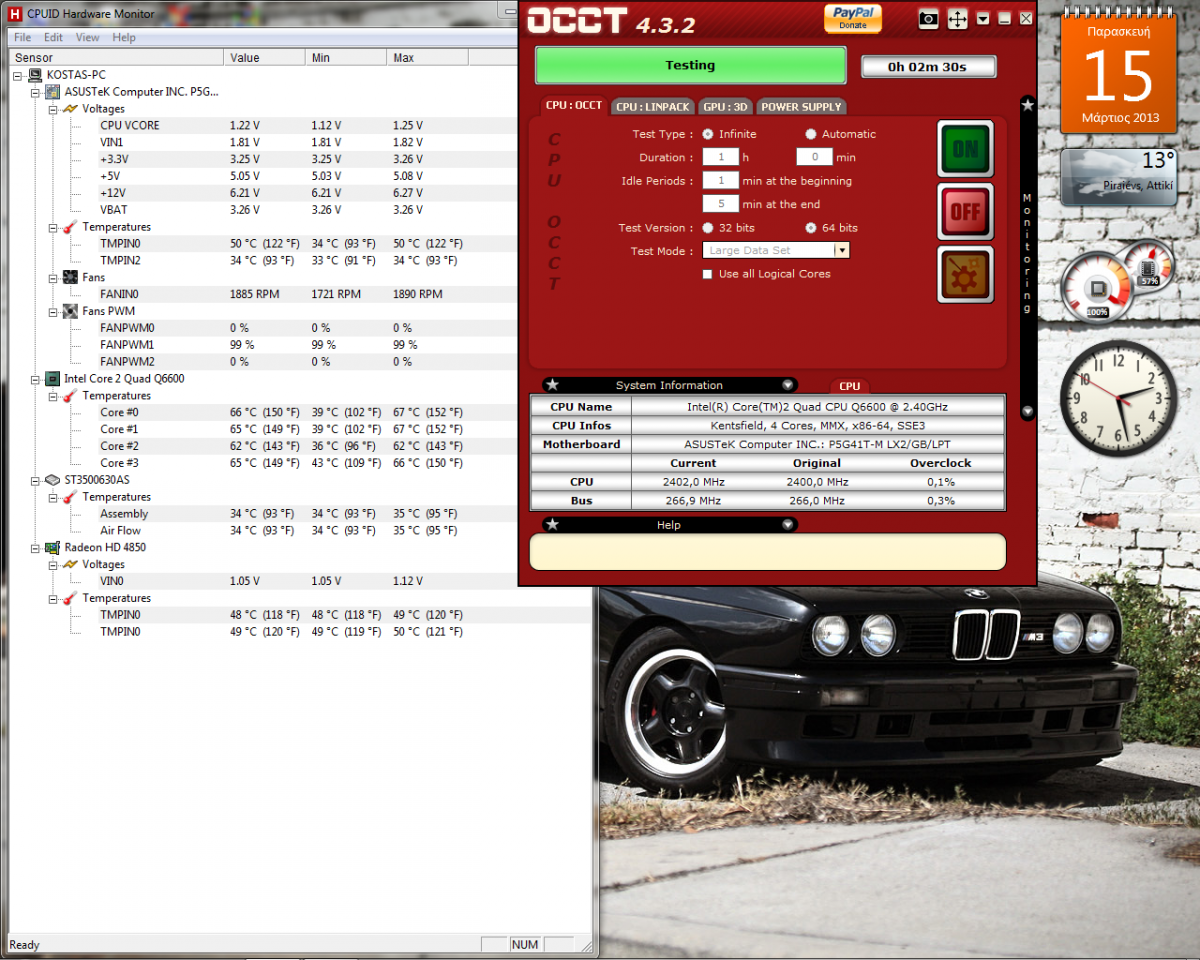Click the Duration minutes field
The image size is (1200, 960).
tap(814, 157)
